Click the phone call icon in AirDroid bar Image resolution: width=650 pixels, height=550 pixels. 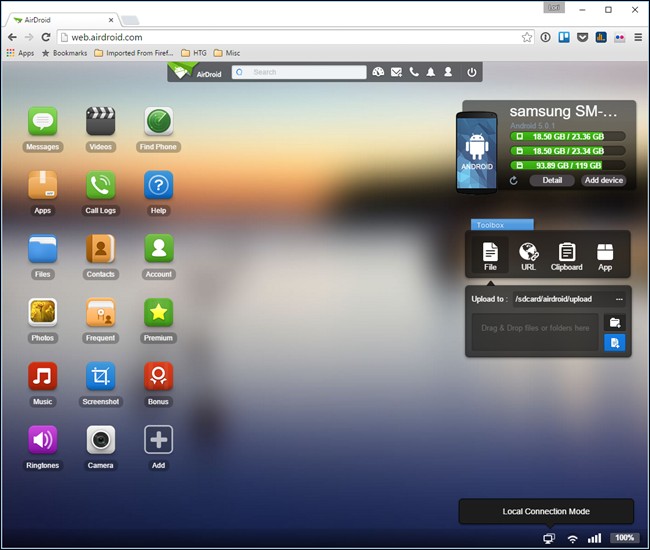(x=414, y=72)
